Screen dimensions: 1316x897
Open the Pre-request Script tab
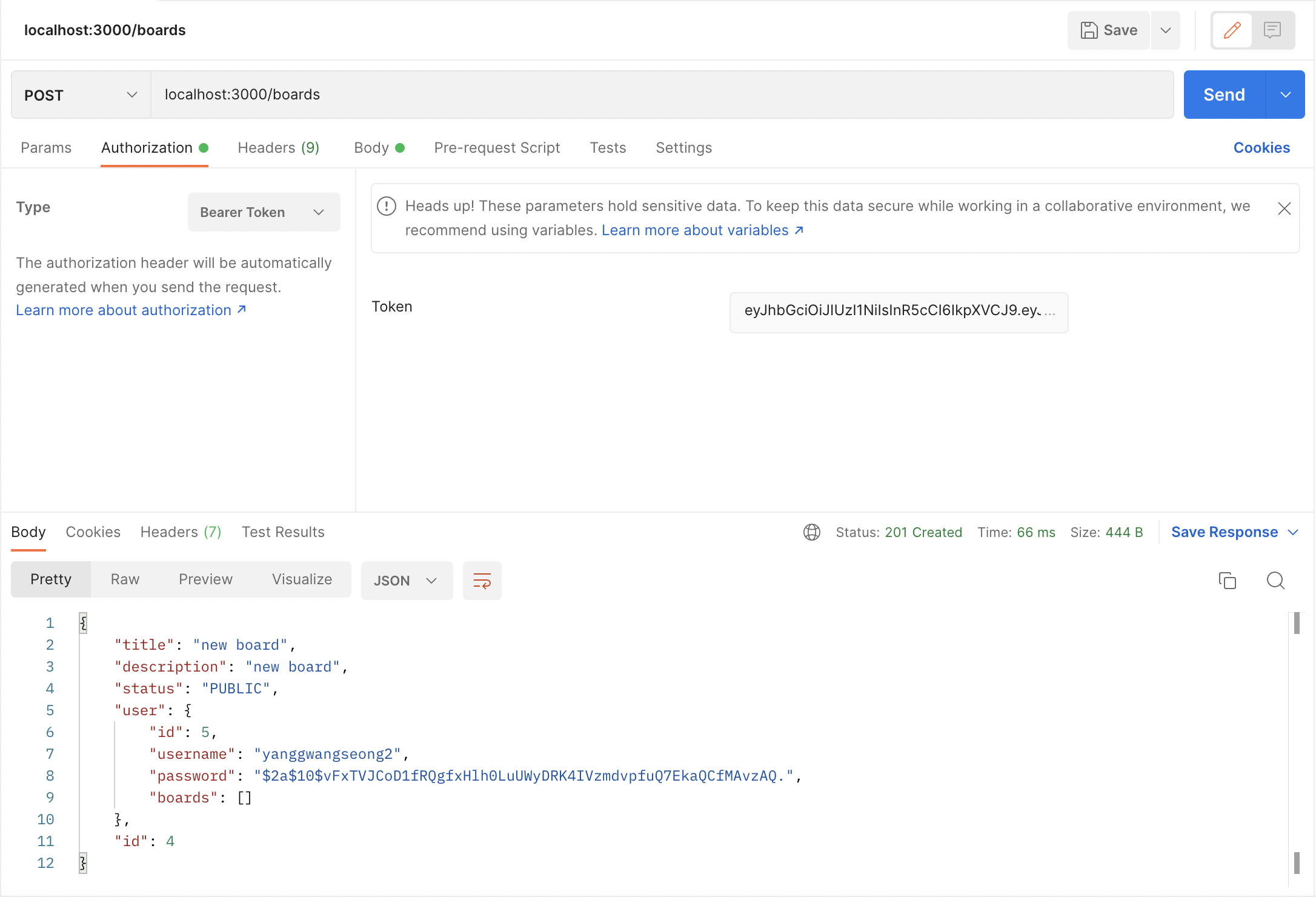click(497, 148)
